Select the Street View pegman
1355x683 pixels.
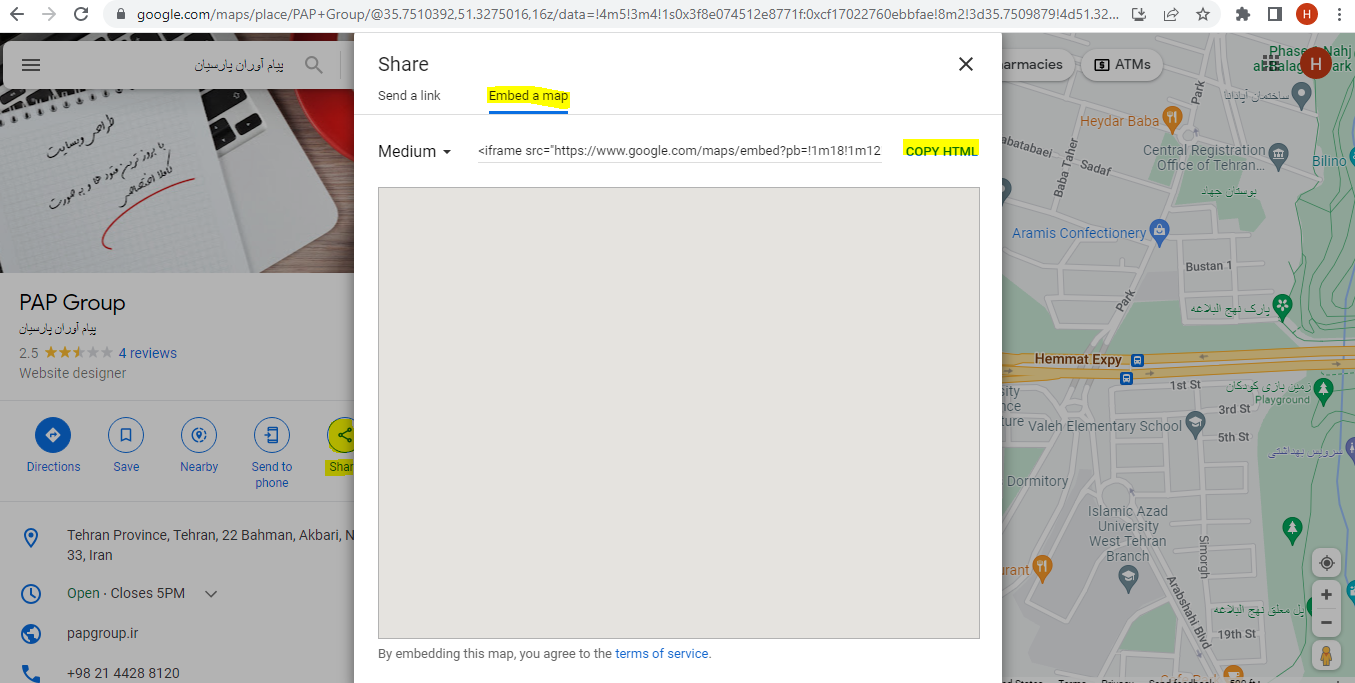[1326, 656]
